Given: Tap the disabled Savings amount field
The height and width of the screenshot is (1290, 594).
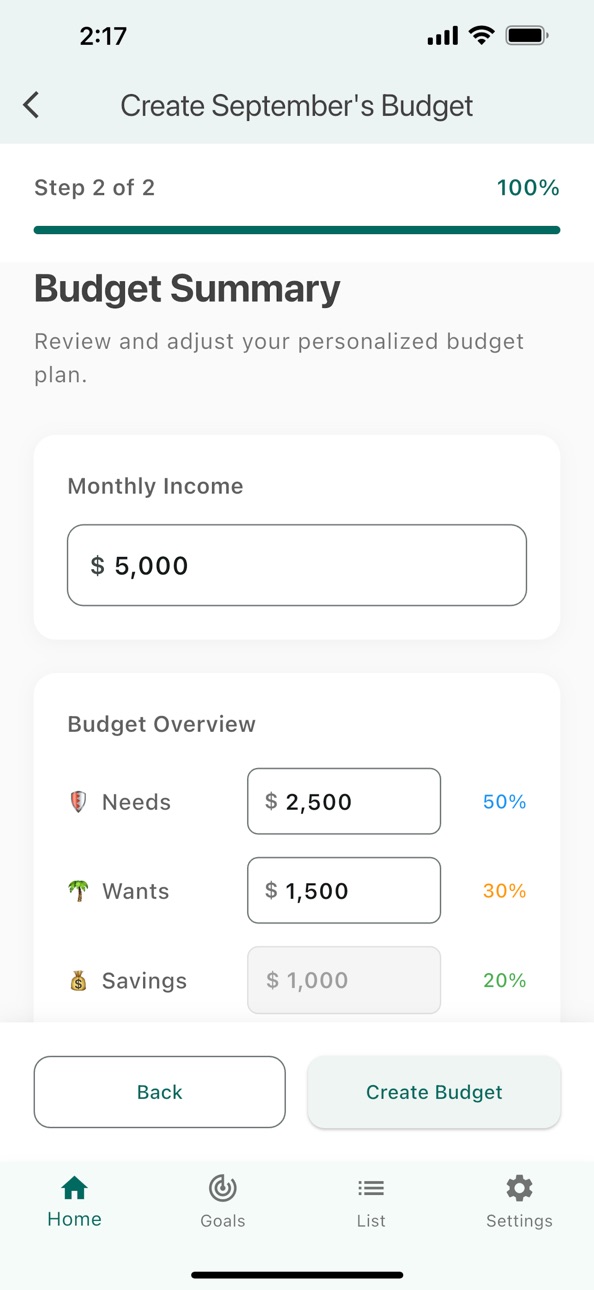Looking at the screenshot, I should 344,980.
